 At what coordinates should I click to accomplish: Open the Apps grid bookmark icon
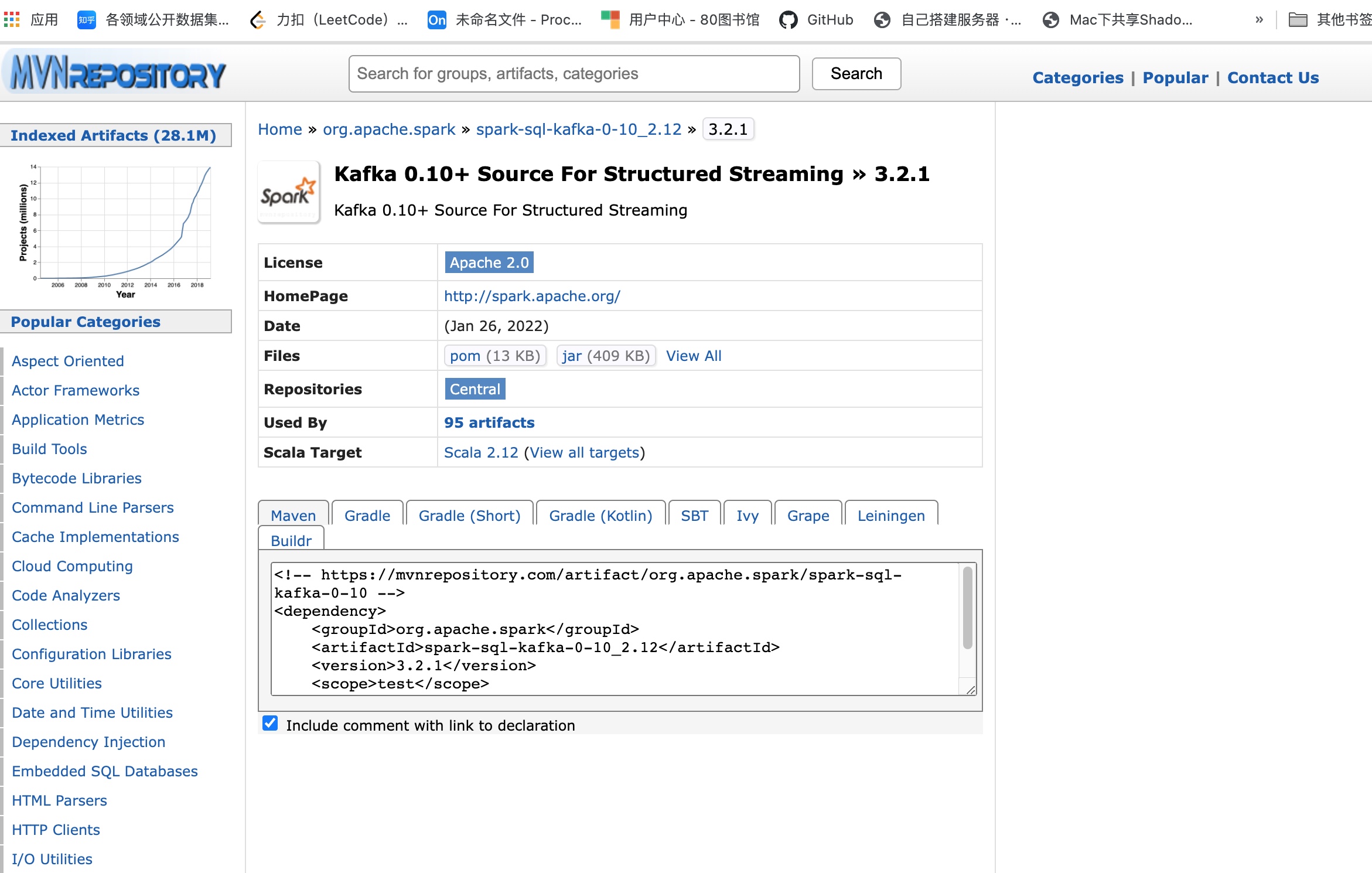coord(12,20)
